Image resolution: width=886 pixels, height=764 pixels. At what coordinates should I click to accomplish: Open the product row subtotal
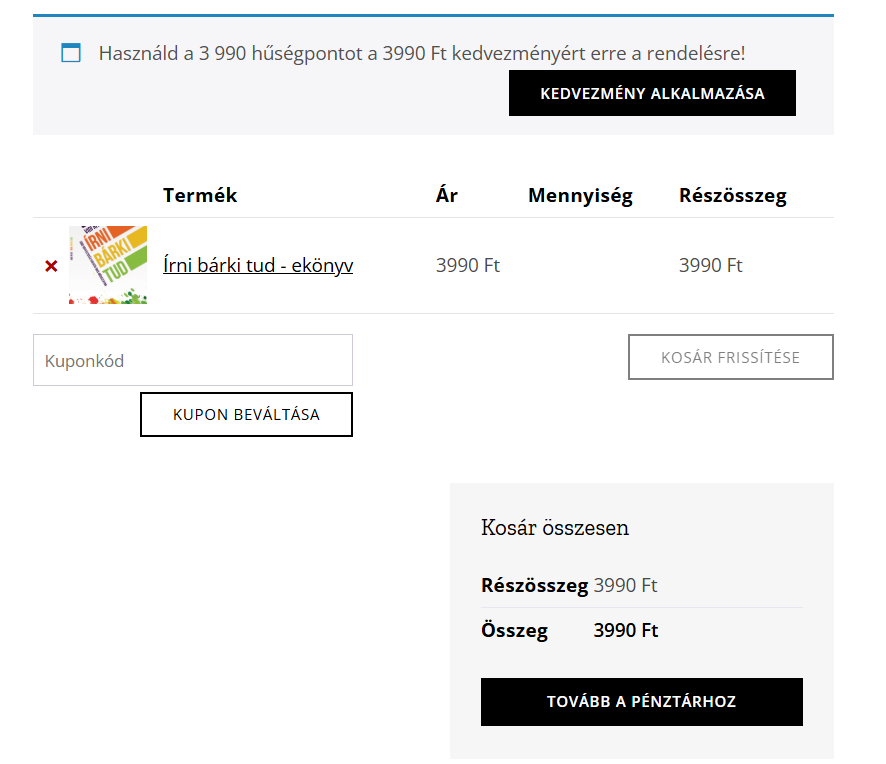tap(710, 265)
